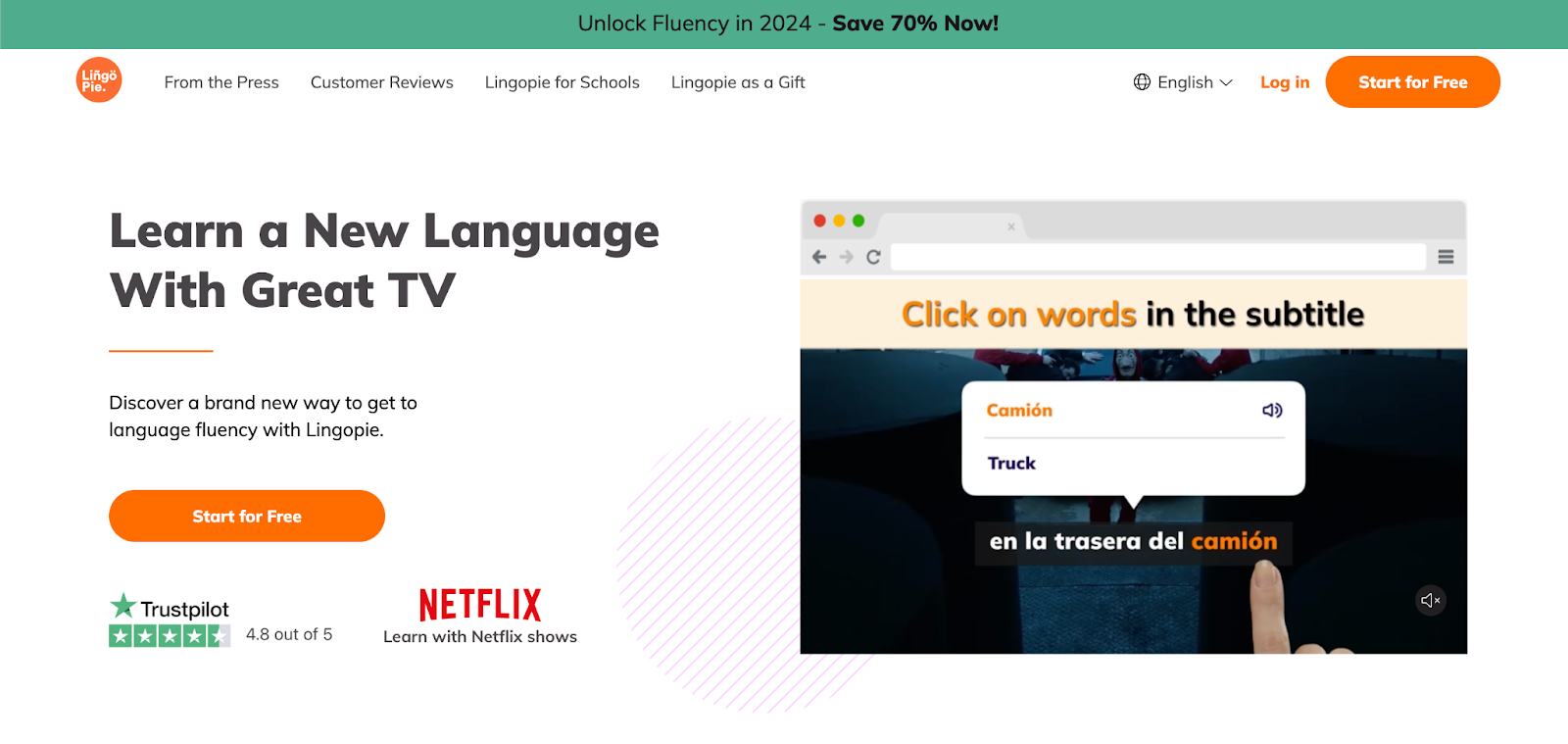Click the mock browser address bar
This screenshot has width=1568, height=744.
(x=1157, y=257)
